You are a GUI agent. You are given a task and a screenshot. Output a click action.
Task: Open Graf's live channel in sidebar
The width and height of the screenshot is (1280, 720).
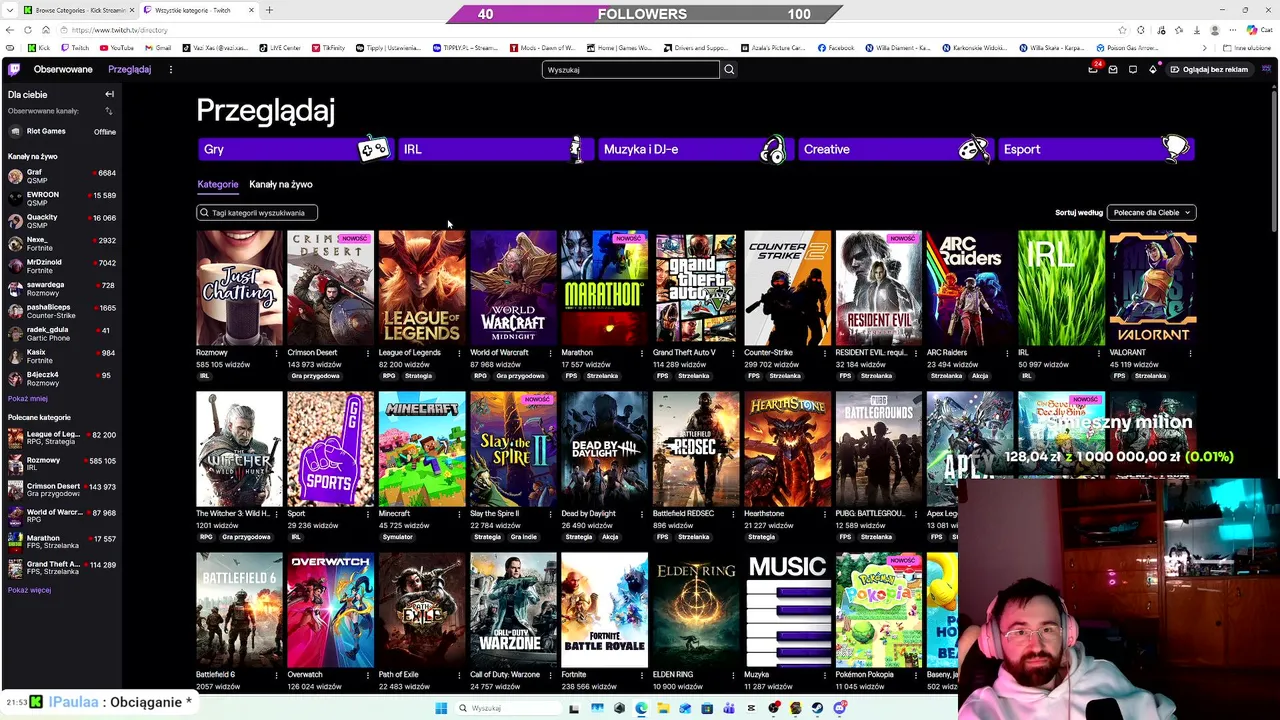pos(61,176)
